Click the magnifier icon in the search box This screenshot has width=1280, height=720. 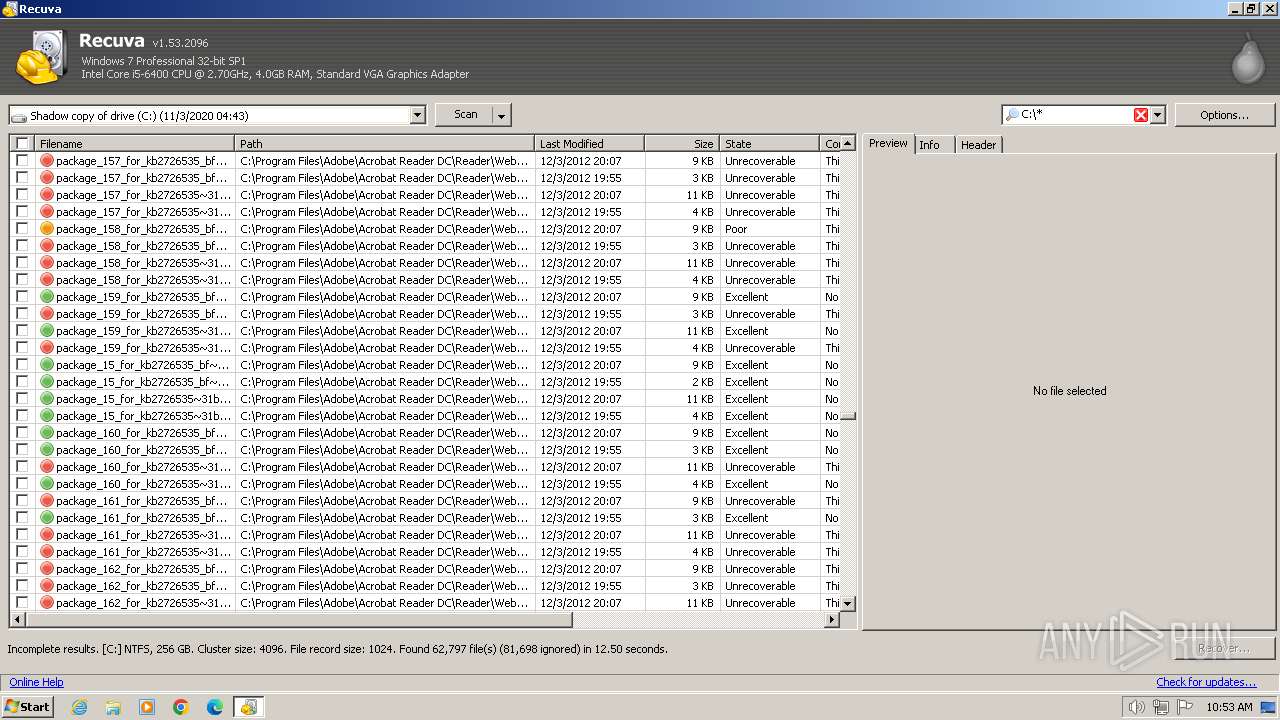click(1012, 115)
